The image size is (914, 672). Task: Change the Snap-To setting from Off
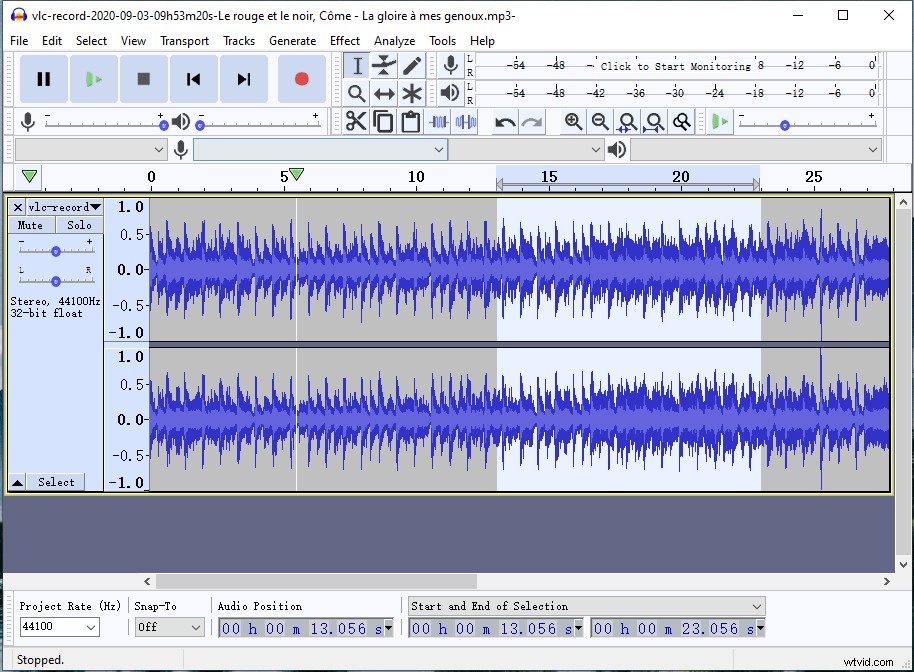point(168,627)
